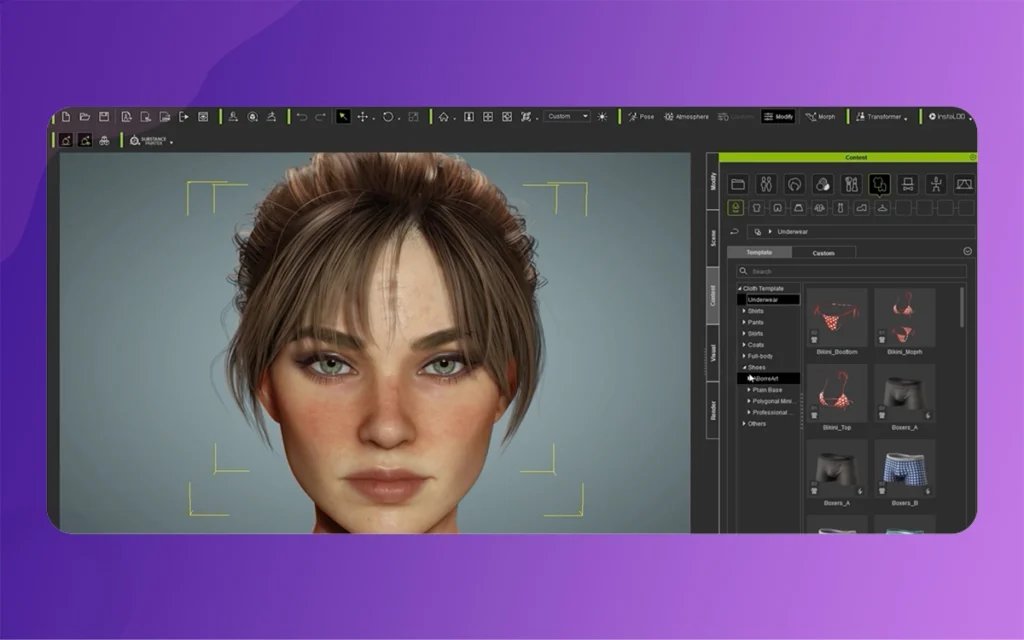
Task: Activate the Select arrow tool
Action: [343, 117]
